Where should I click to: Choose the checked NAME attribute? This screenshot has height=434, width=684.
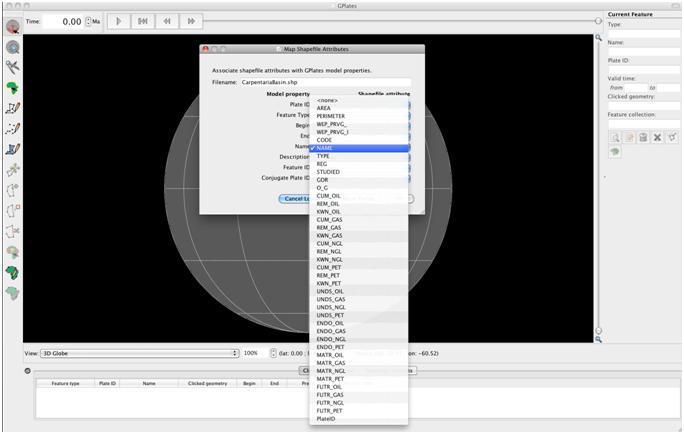359,148
